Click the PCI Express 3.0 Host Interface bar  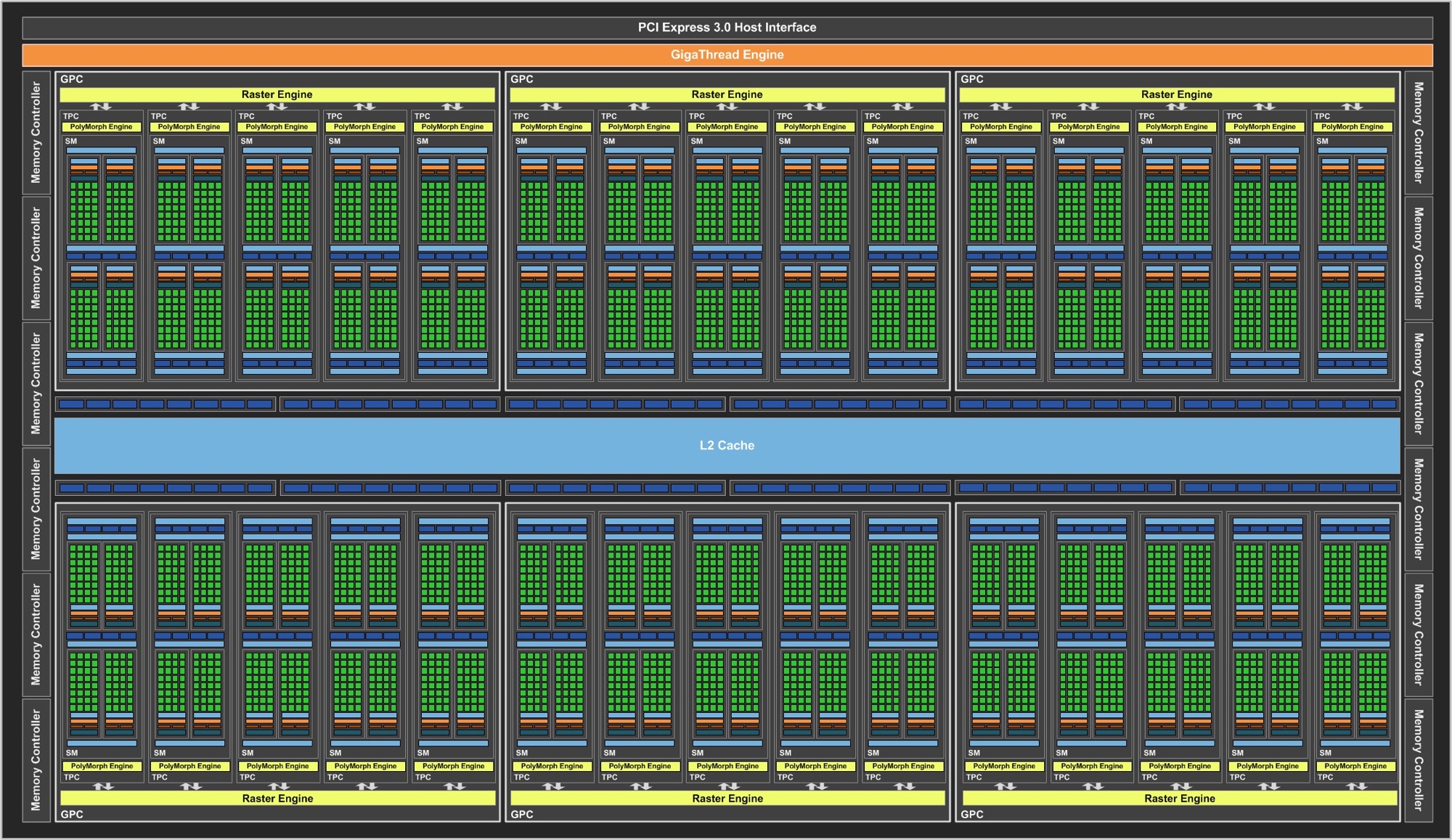[727, 28]
